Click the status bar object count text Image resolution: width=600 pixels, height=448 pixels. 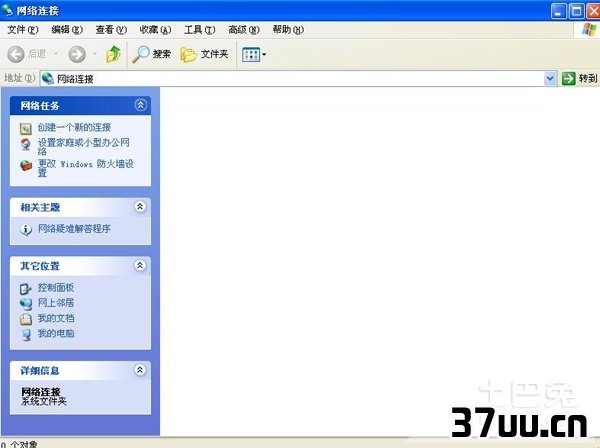[19, 444]
